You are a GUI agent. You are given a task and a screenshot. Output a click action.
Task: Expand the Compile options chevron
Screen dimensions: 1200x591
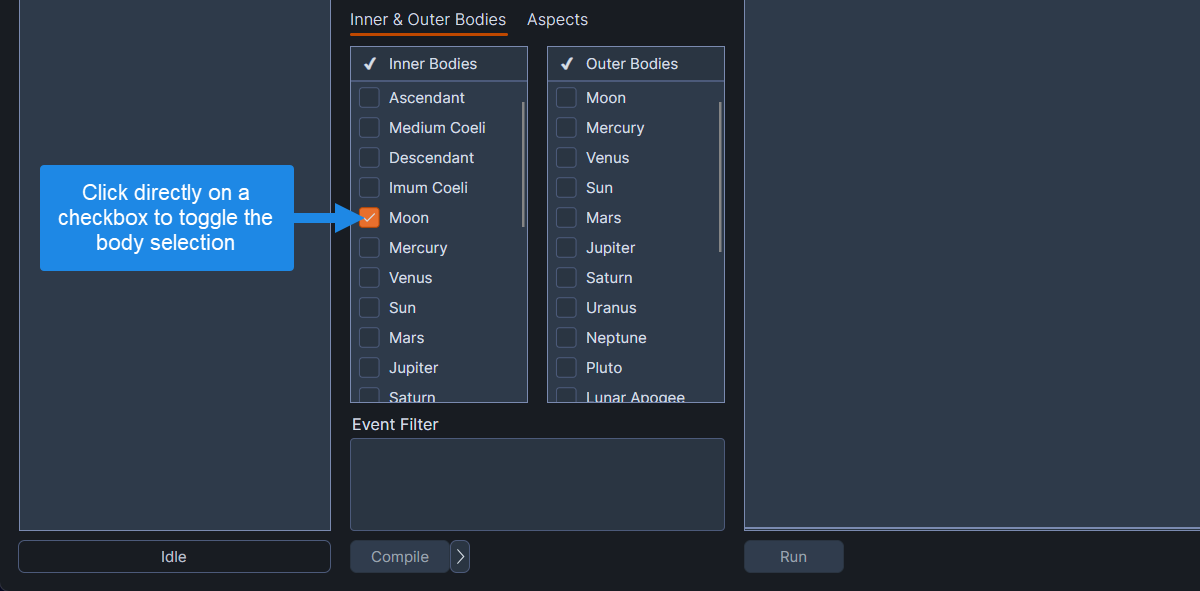(x=459, y=556)
